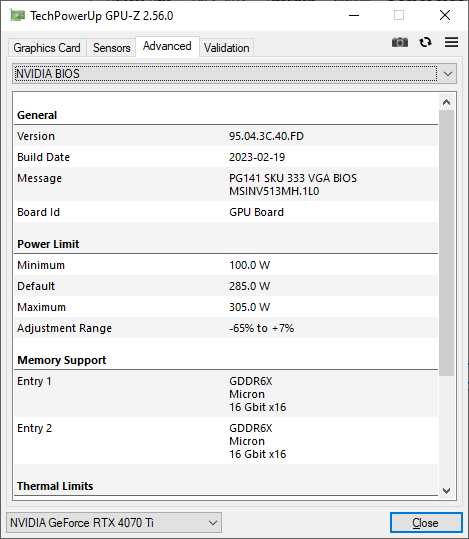Click the Power Limit section heading
469x539 pixels.
[x=48, y=244]
